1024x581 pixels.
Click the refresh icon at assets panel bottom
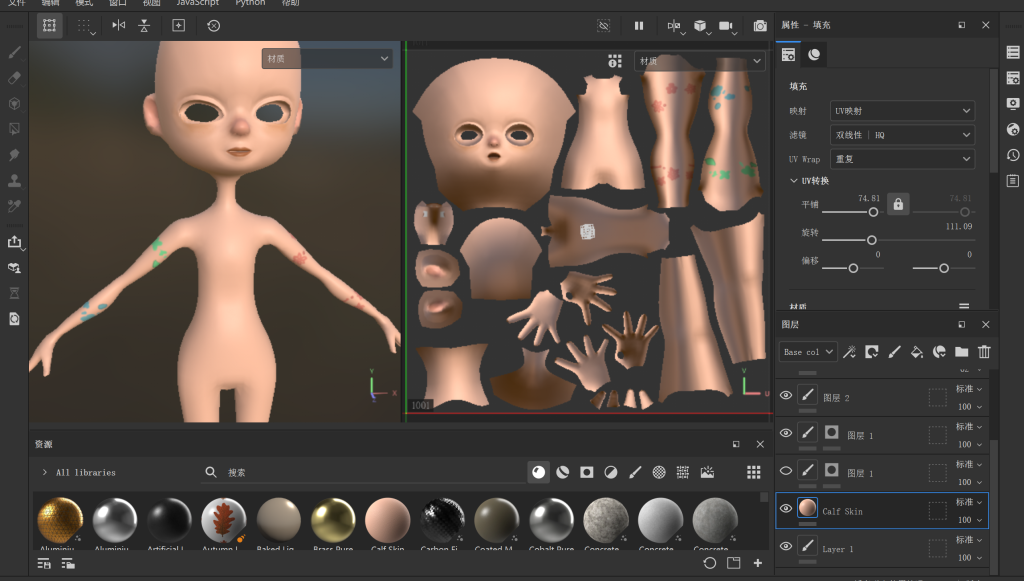point(710,563)
